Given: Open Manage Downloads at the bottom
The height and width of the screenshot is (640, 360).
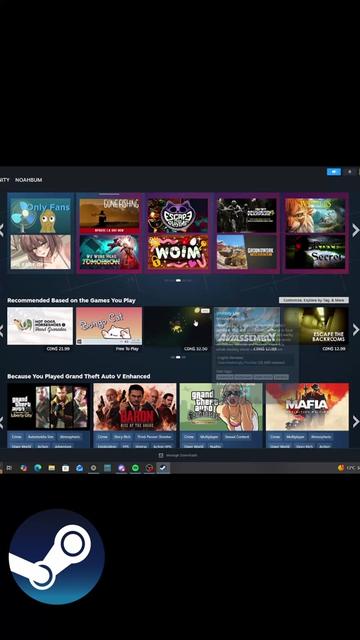Looking at the screenshot, I should [x=178, y=455].
